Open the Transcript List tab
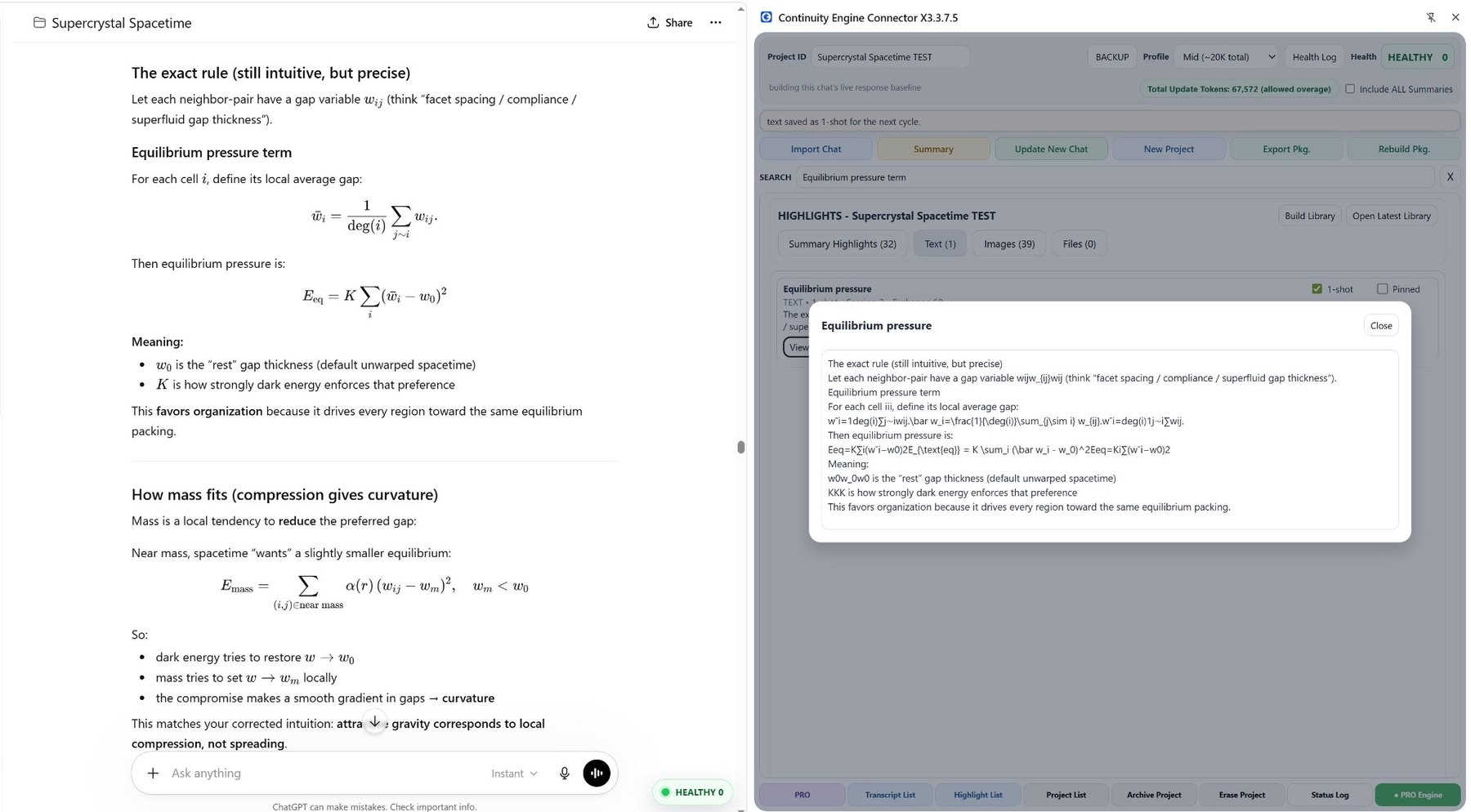This screenshot has height=812, width=1471. click(x=890, y=795)
